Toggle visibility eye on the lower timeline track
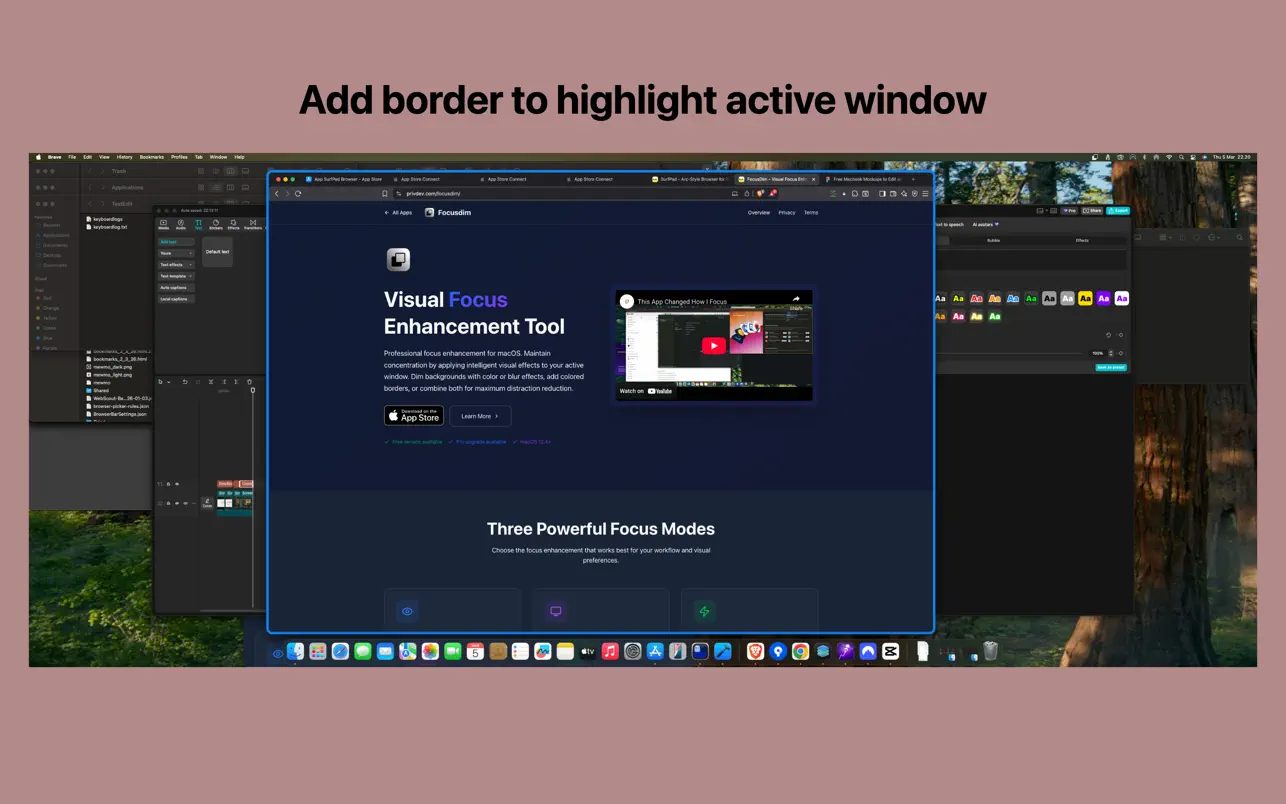Viewport: 1286px width, 804px height. click(177, 503)
